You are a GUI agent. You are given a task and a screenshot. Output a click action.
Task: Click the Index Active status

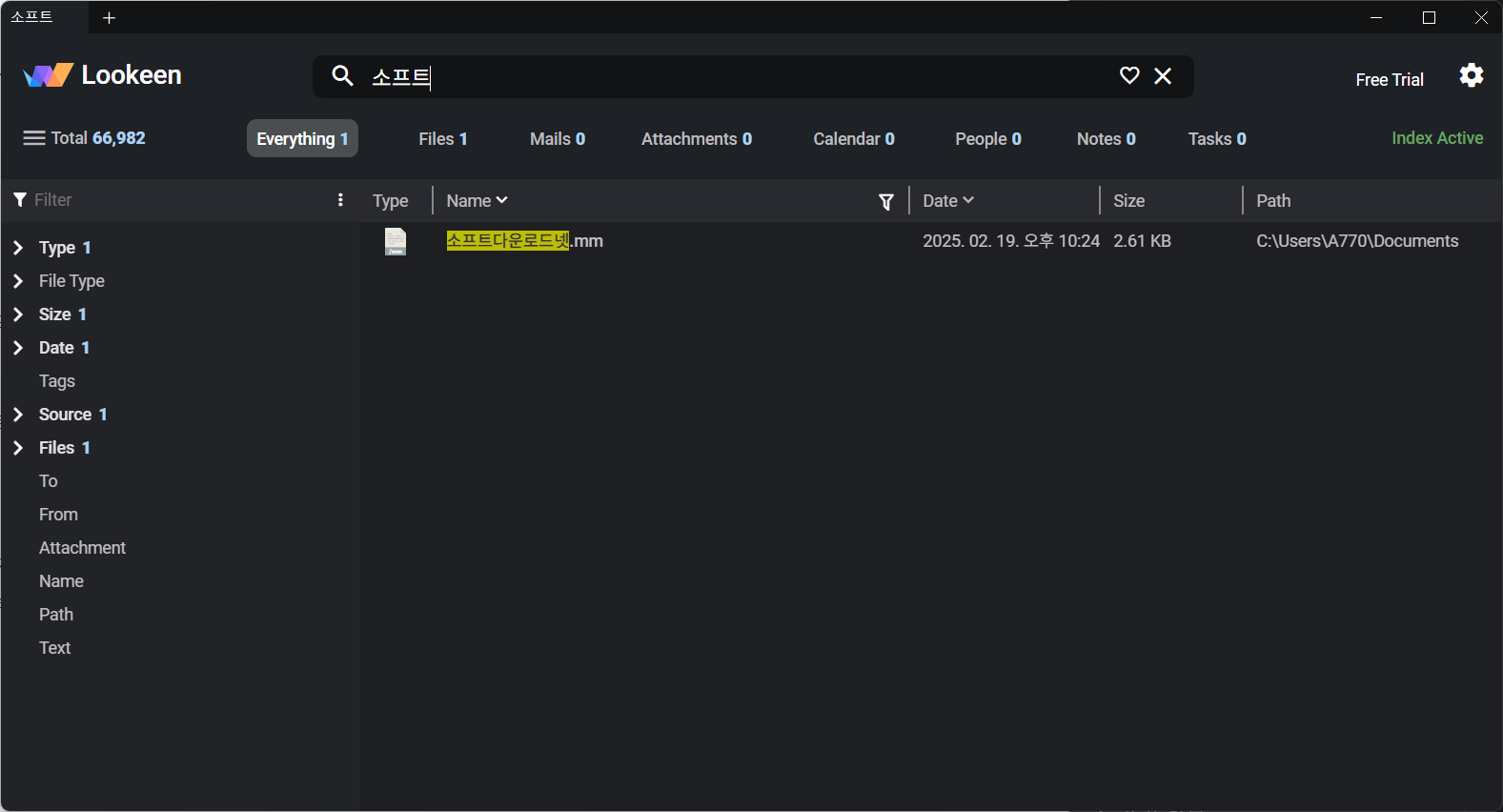tap(1436, 138)
